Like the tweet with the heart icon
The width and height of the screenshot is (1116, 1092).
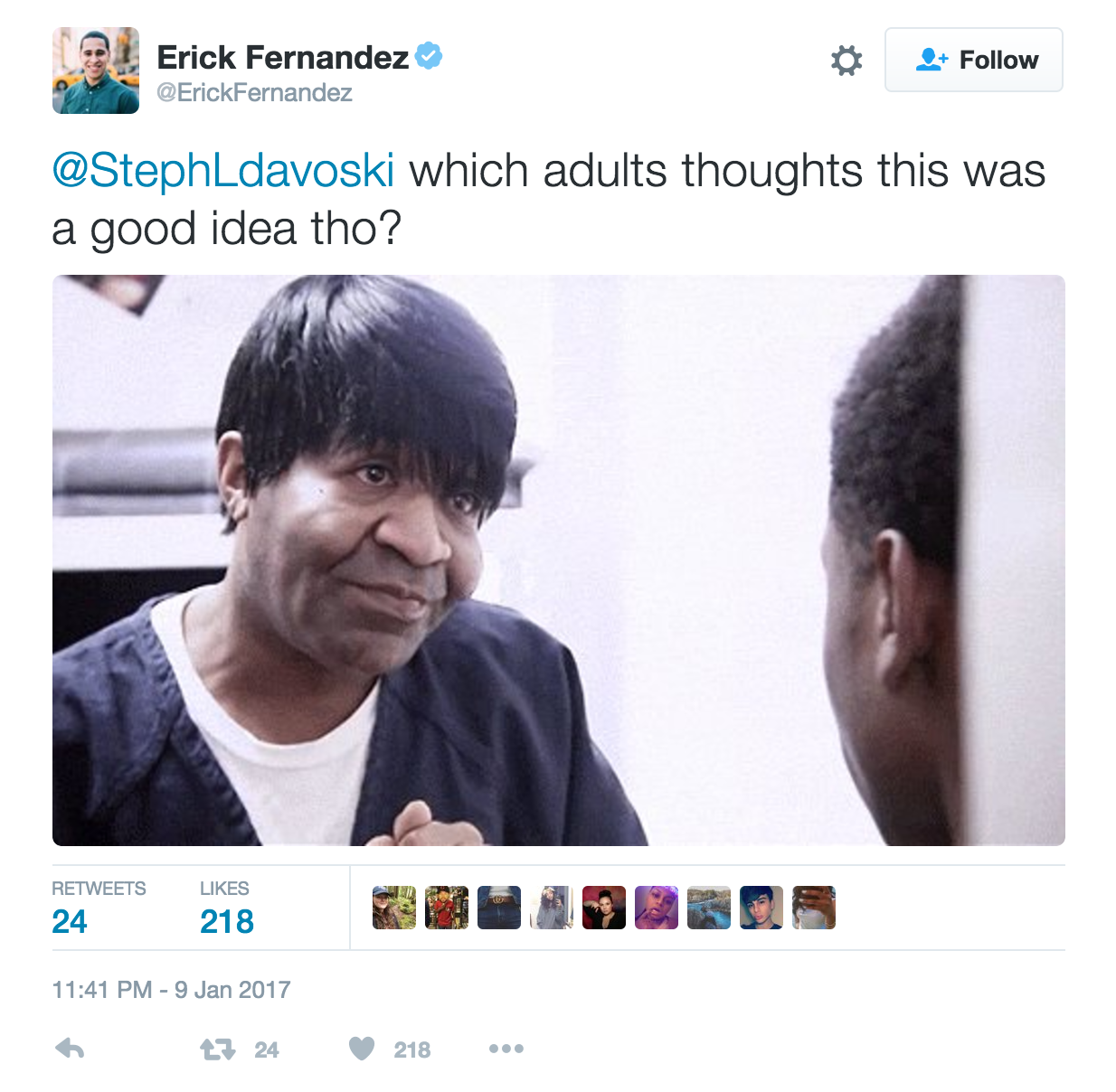click(x=362, y=1049)
